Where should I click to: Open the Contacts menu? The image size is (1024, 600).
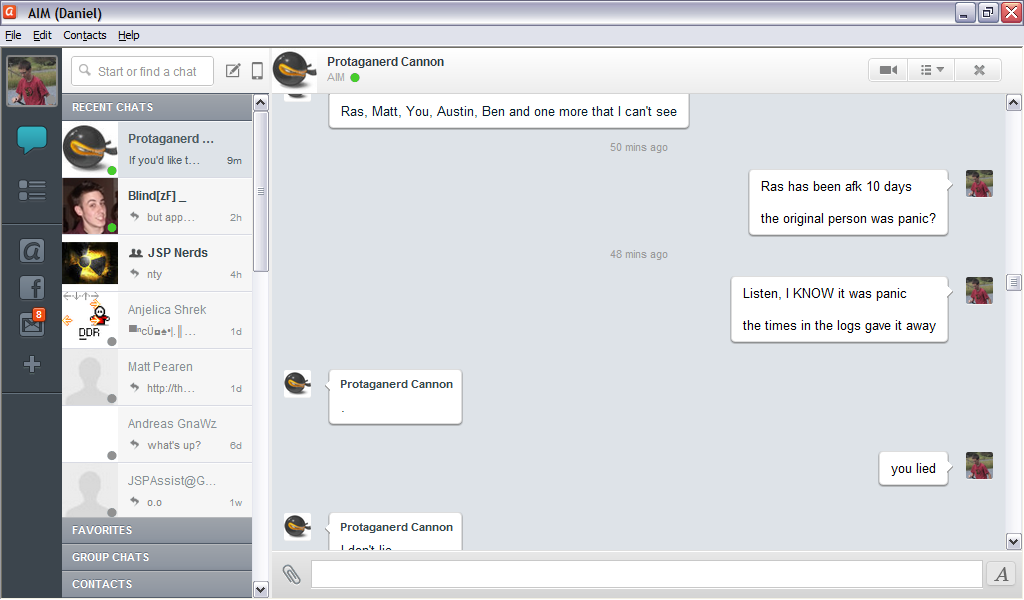(x=85, y=35)
